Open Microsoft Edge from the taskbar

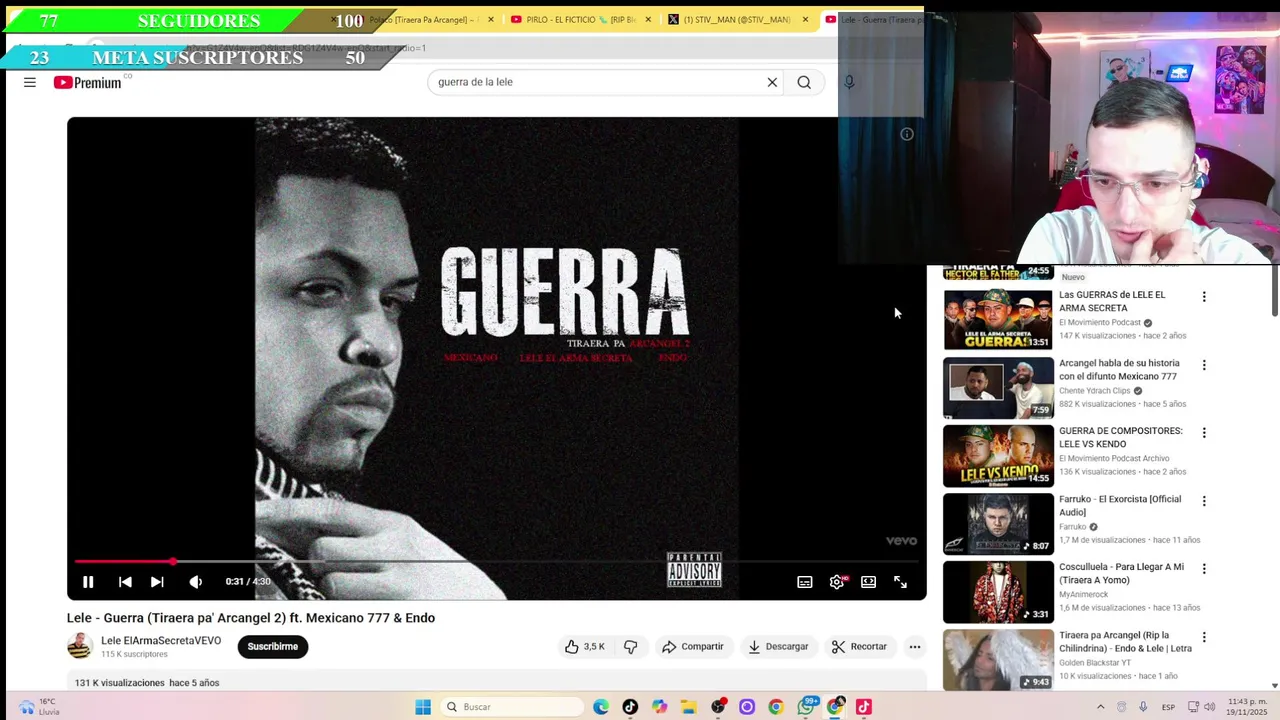[601, 707]
